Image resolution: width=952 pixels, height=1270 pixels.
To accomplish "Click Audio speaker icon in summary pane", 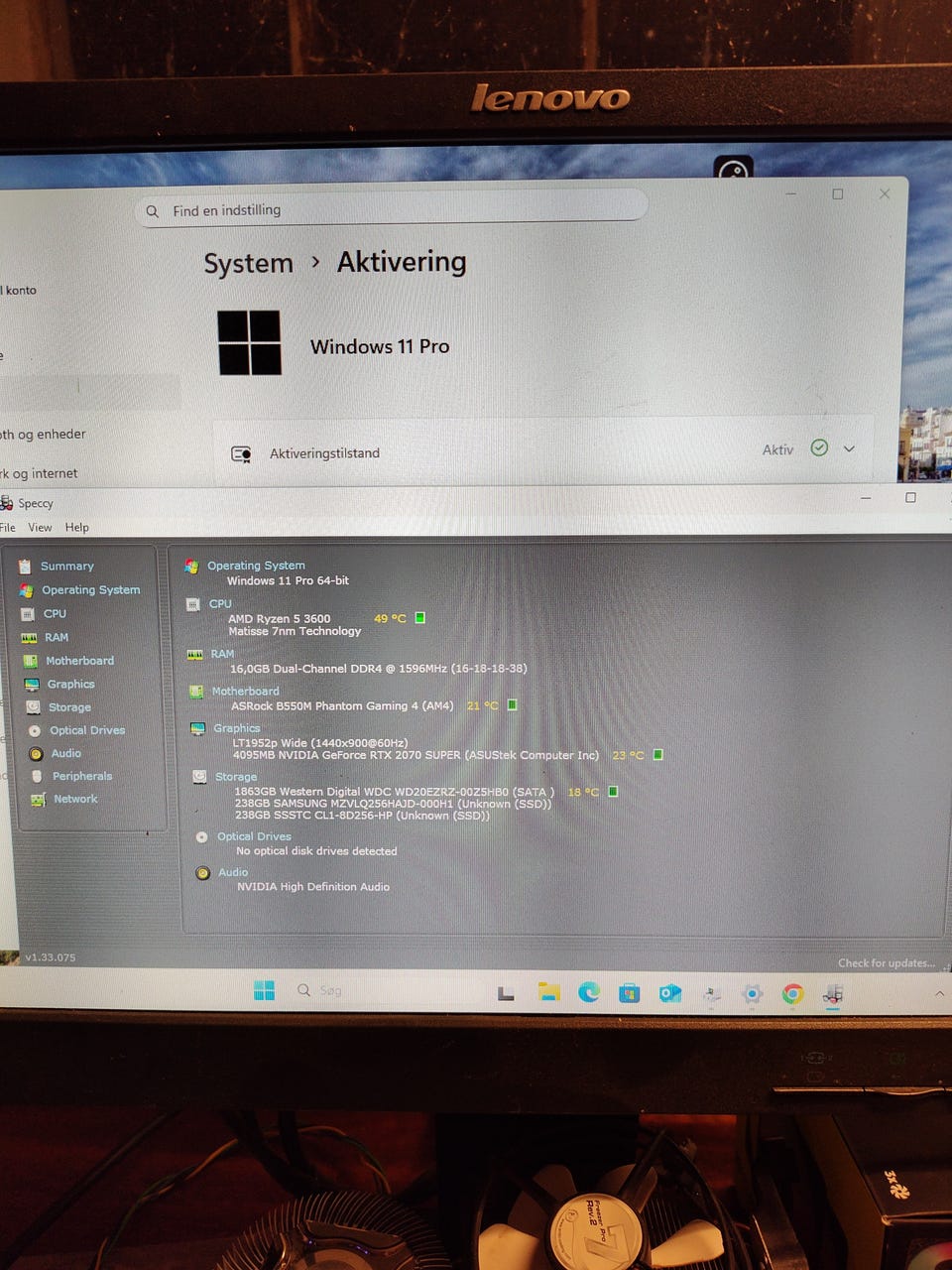I will coord(202,873).
